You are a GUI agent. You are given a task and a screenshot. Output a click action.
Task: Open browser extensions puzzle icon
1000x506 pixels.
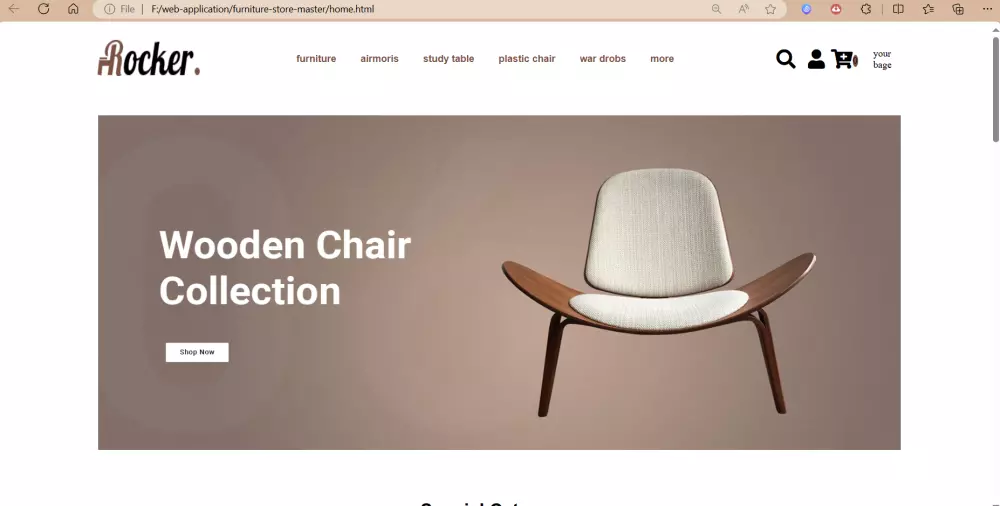tap(865, 9)
